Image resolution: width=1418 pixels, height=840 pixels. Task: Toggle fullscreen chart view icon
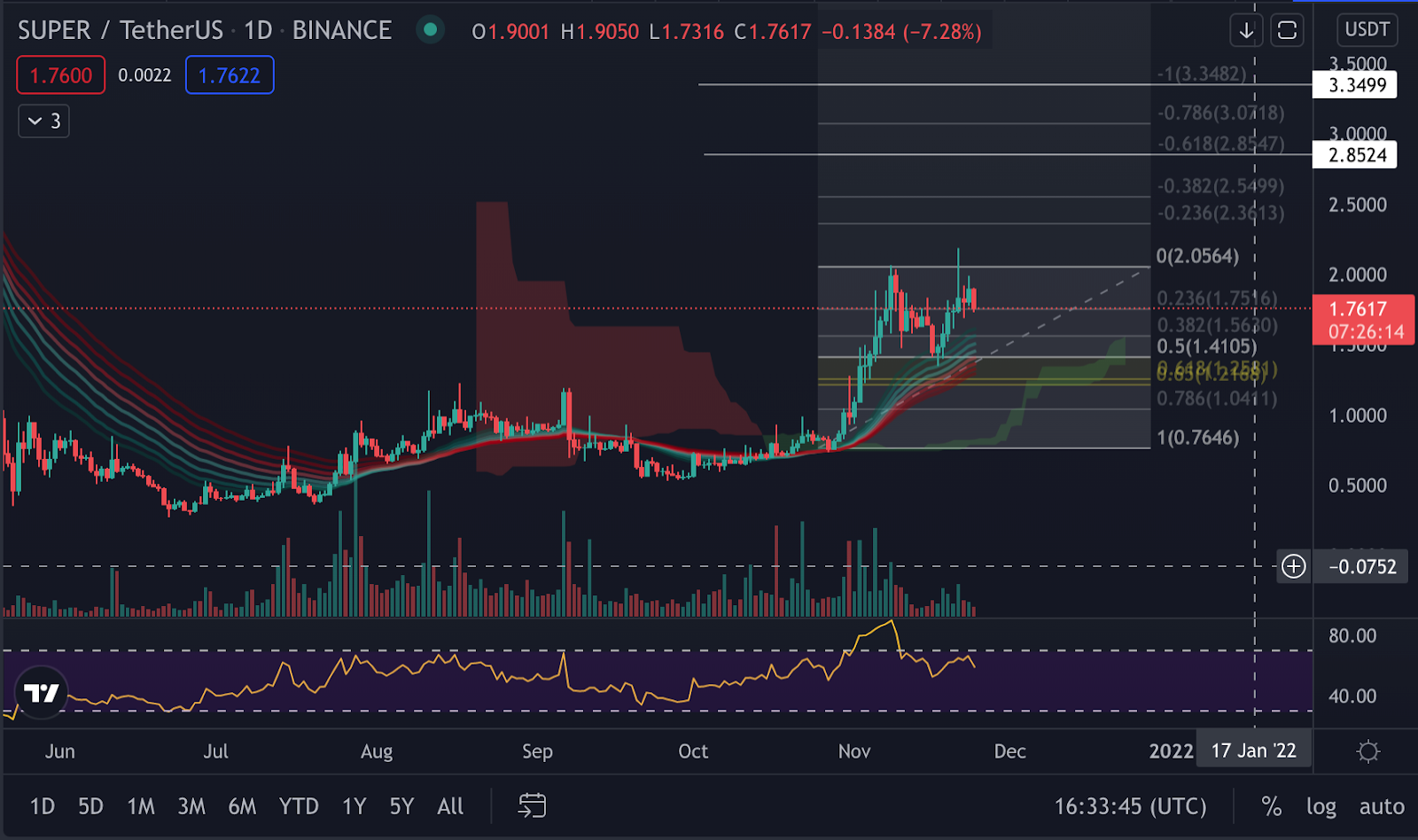coord(1287,31)
